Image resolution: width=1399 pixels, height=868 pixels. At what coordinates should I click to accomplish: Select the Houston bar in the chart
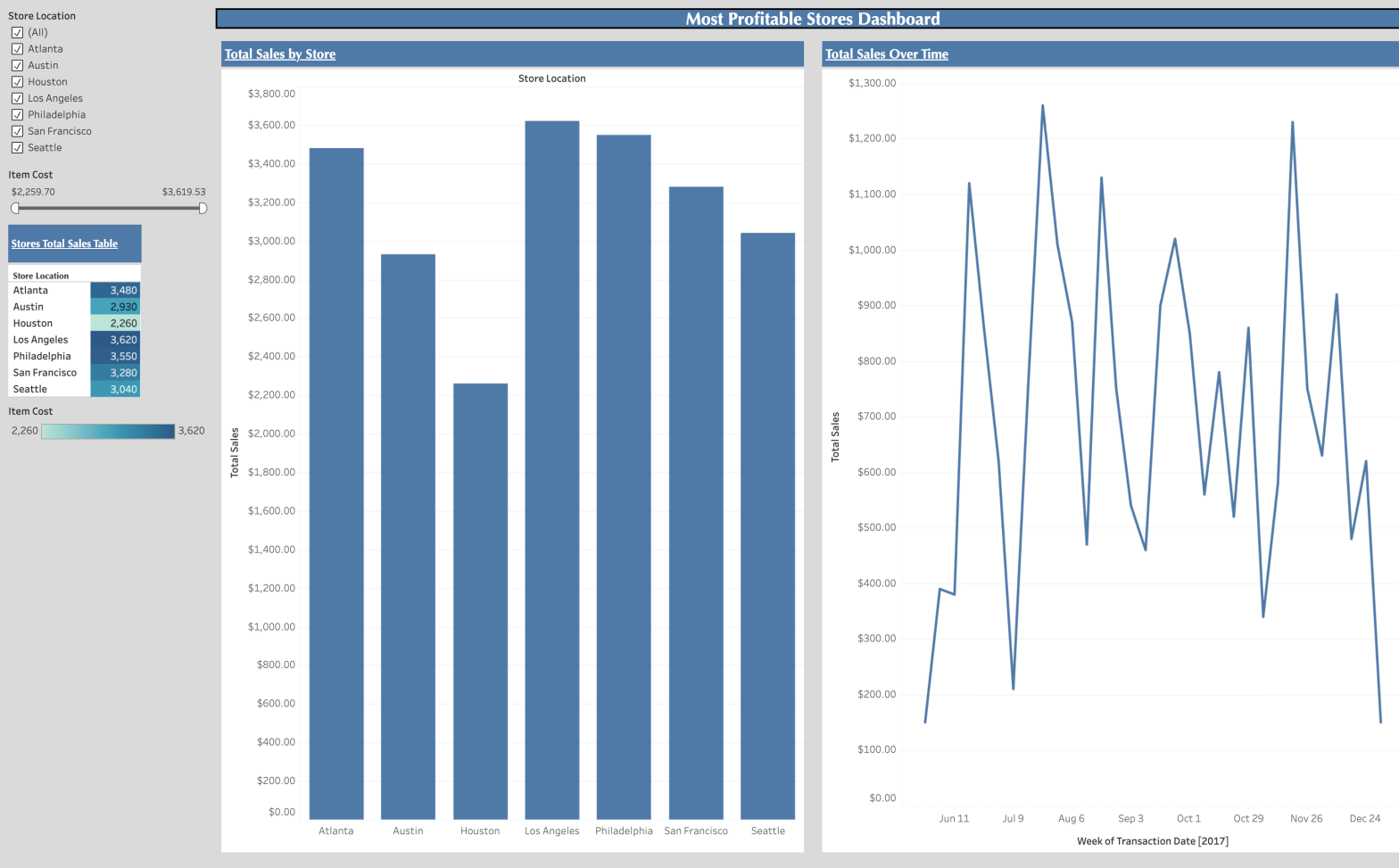480,600
